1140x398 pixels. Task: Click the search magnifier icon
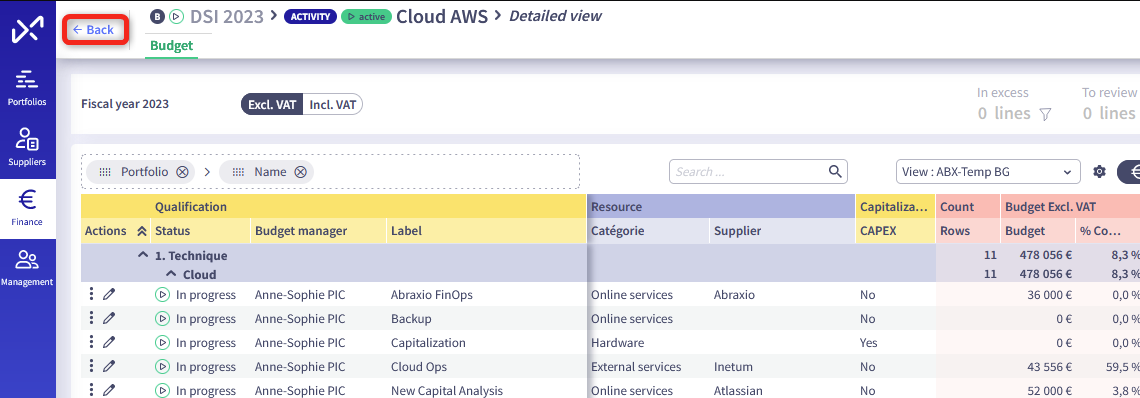tap(835, 172)
